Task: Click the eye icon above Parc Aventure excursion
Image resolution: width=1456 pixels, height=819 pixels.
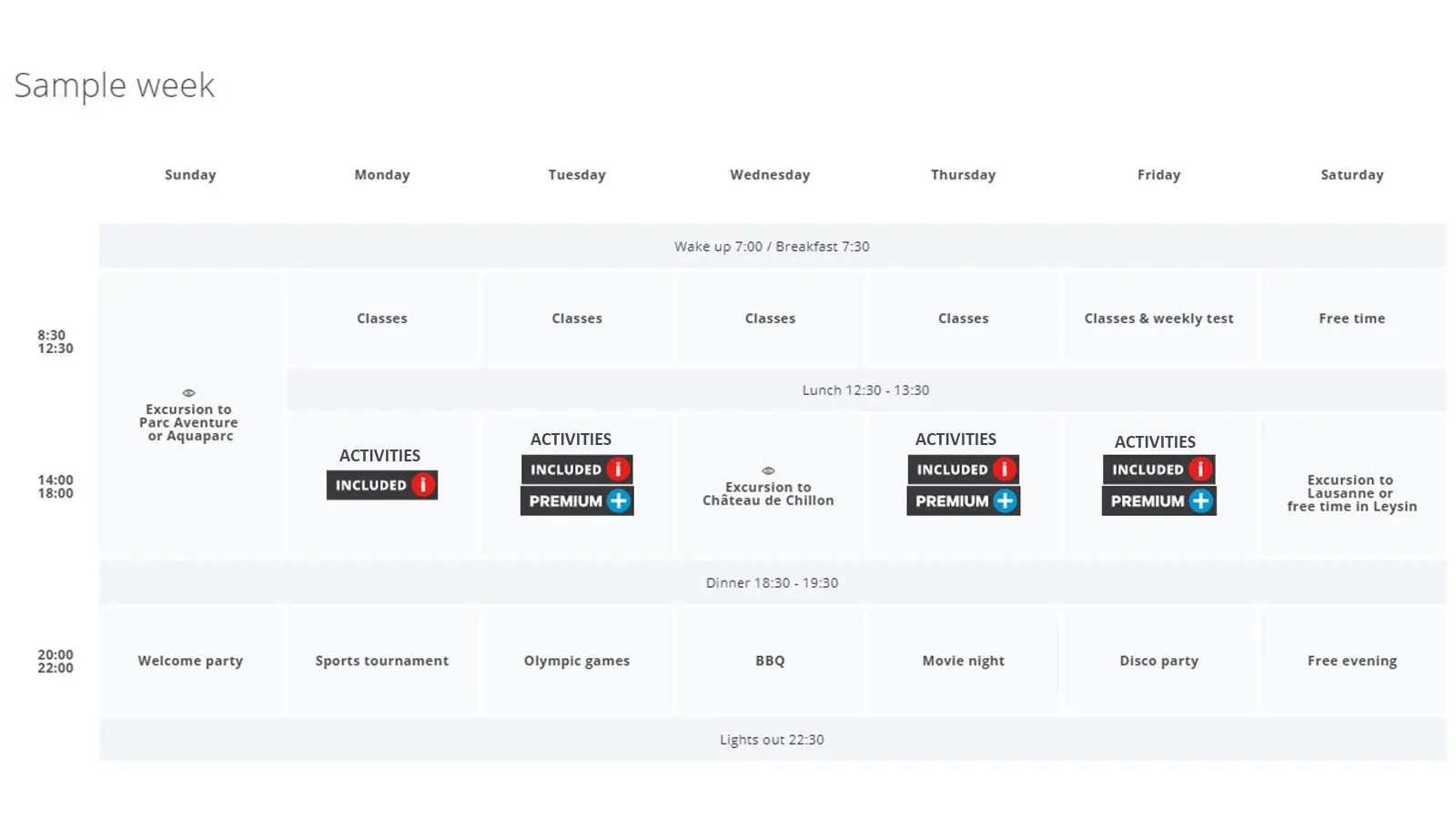Action: tap(188, 393)
